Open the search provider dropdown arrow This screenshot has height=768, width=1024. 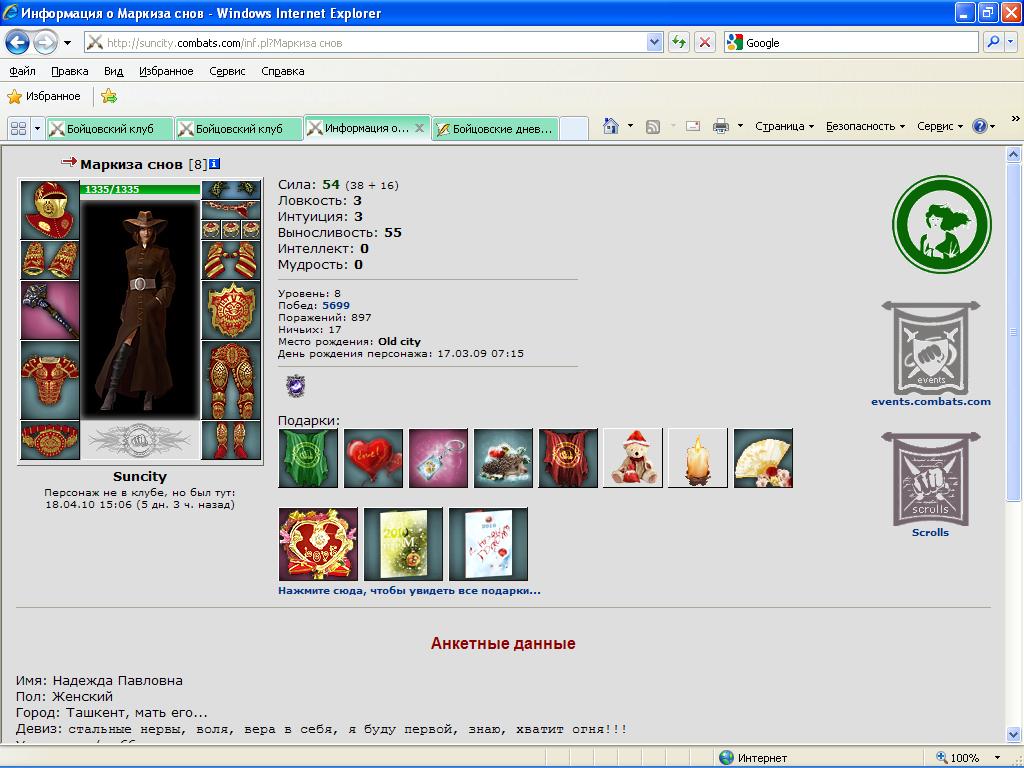tap(1011, 42)
